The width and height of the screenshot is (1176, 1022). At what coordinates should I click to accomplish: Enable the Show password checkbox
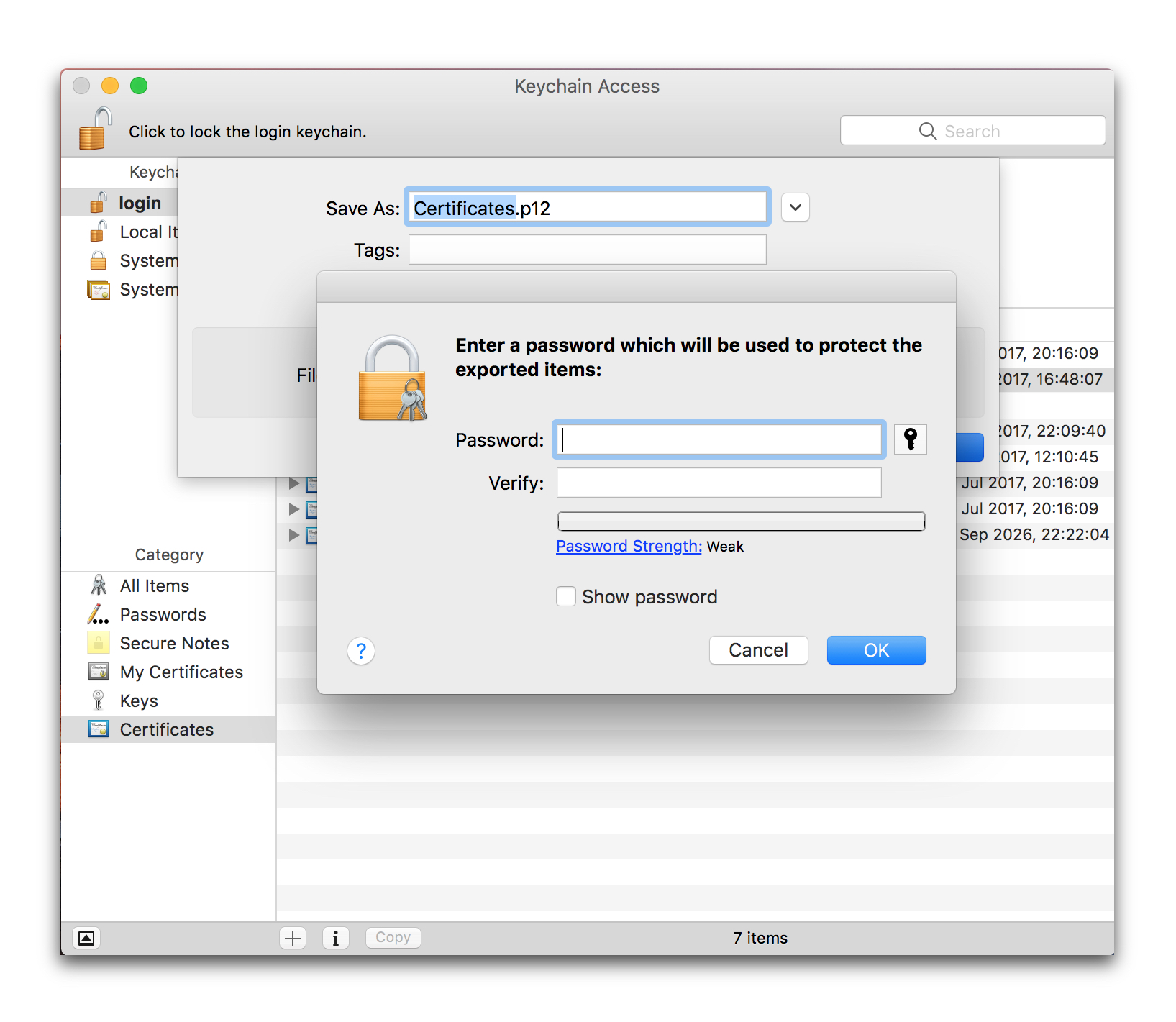(566, 597)
